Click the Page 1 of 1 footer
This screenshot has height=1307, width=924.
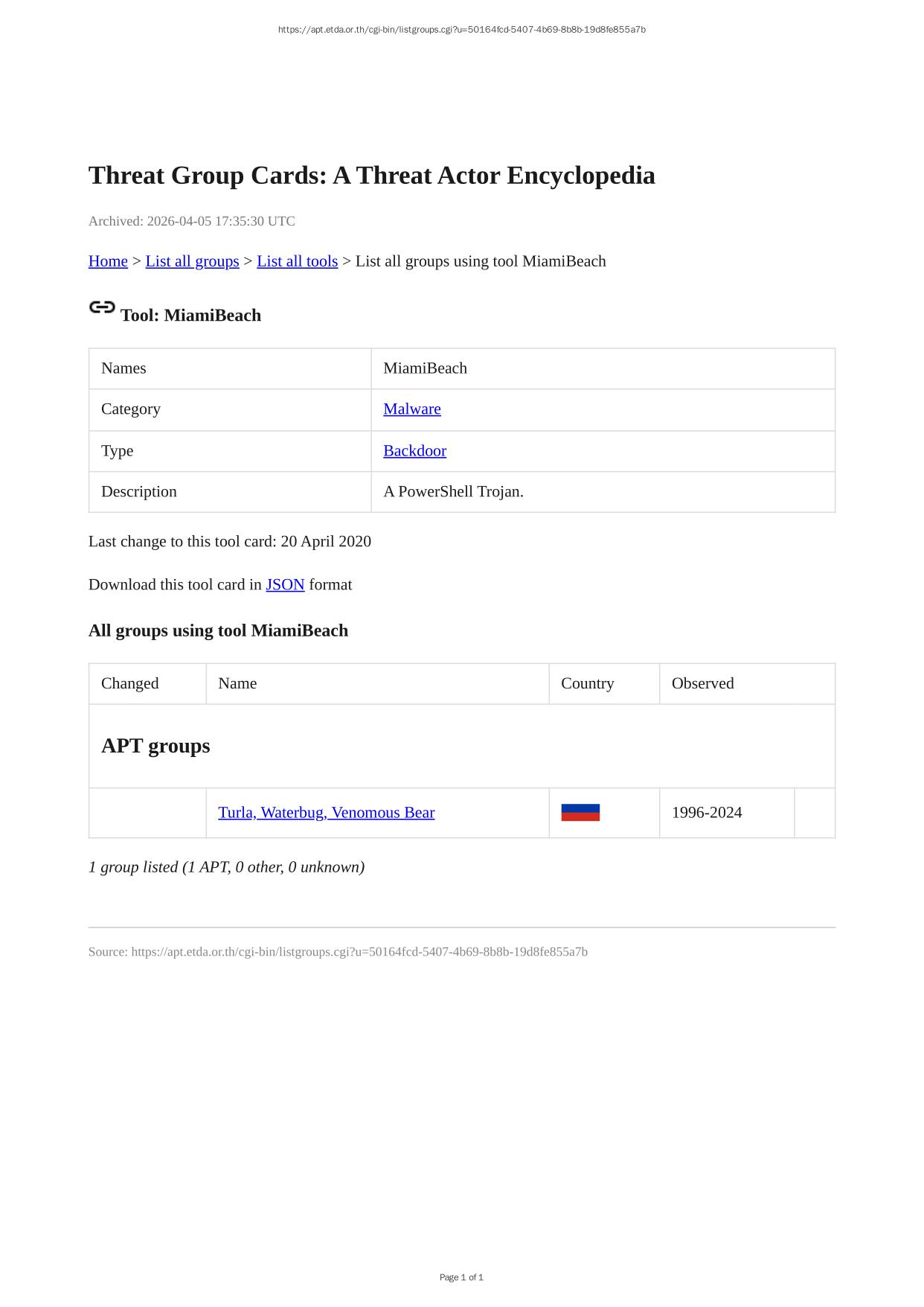(461, 1277)
